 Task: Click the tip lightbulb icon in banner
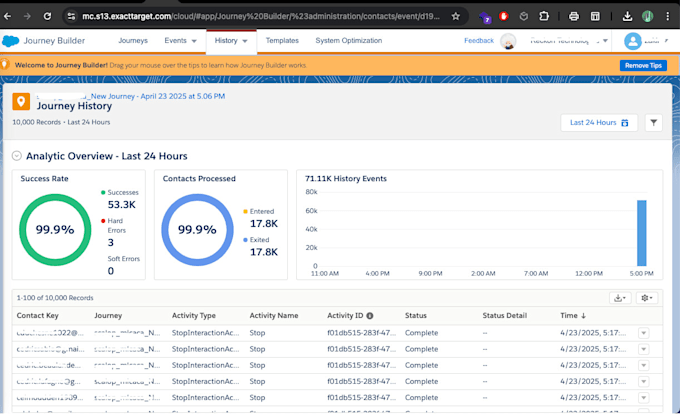tap(5, 65)
